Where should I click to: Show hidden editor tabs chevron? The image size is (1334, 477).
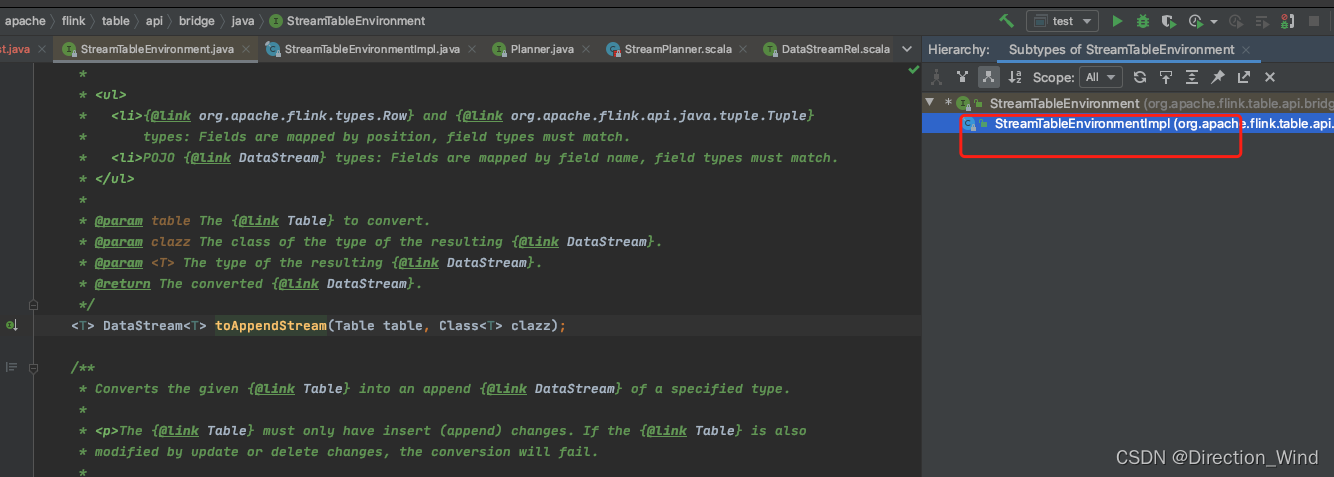[907, 49]
